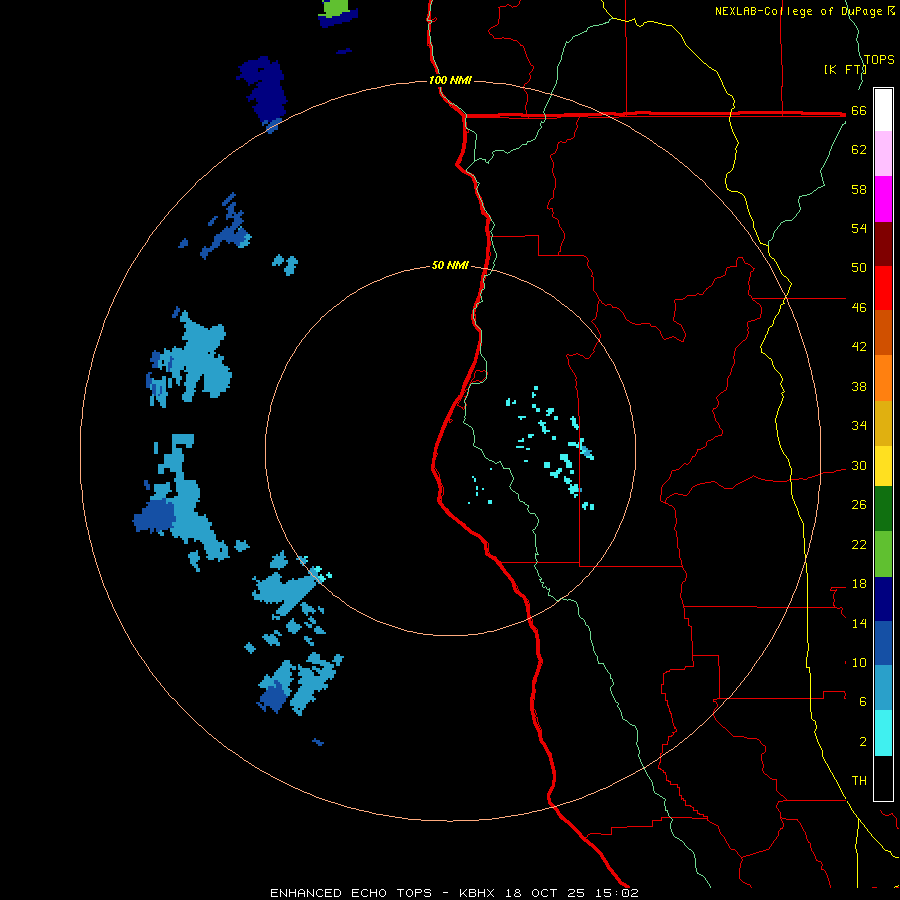Click the legend value "6"
900x900 pixels.
click(863, 701)
